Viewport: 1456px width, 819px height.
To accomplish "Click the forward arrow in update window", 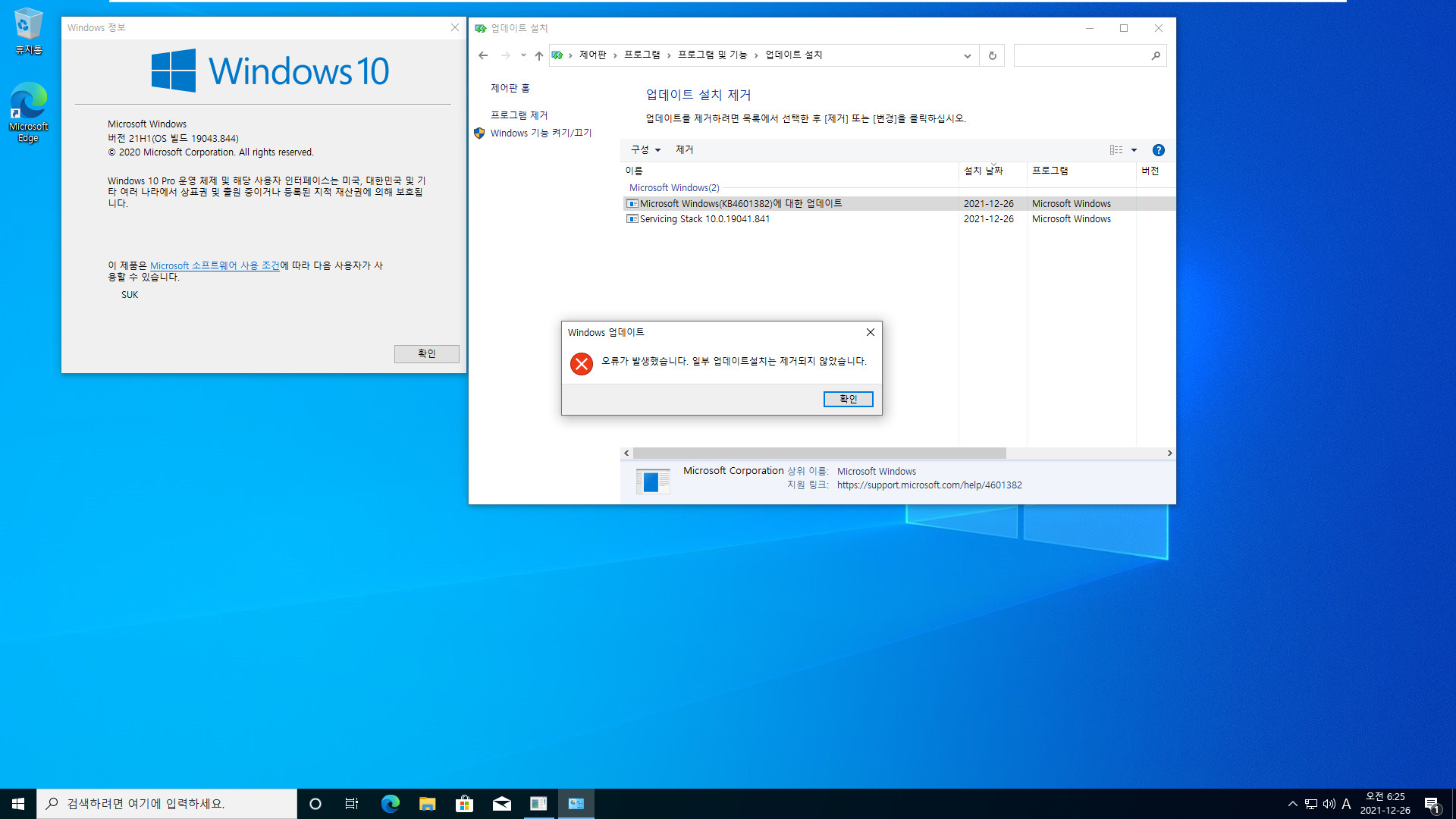I will pos(505,55).
